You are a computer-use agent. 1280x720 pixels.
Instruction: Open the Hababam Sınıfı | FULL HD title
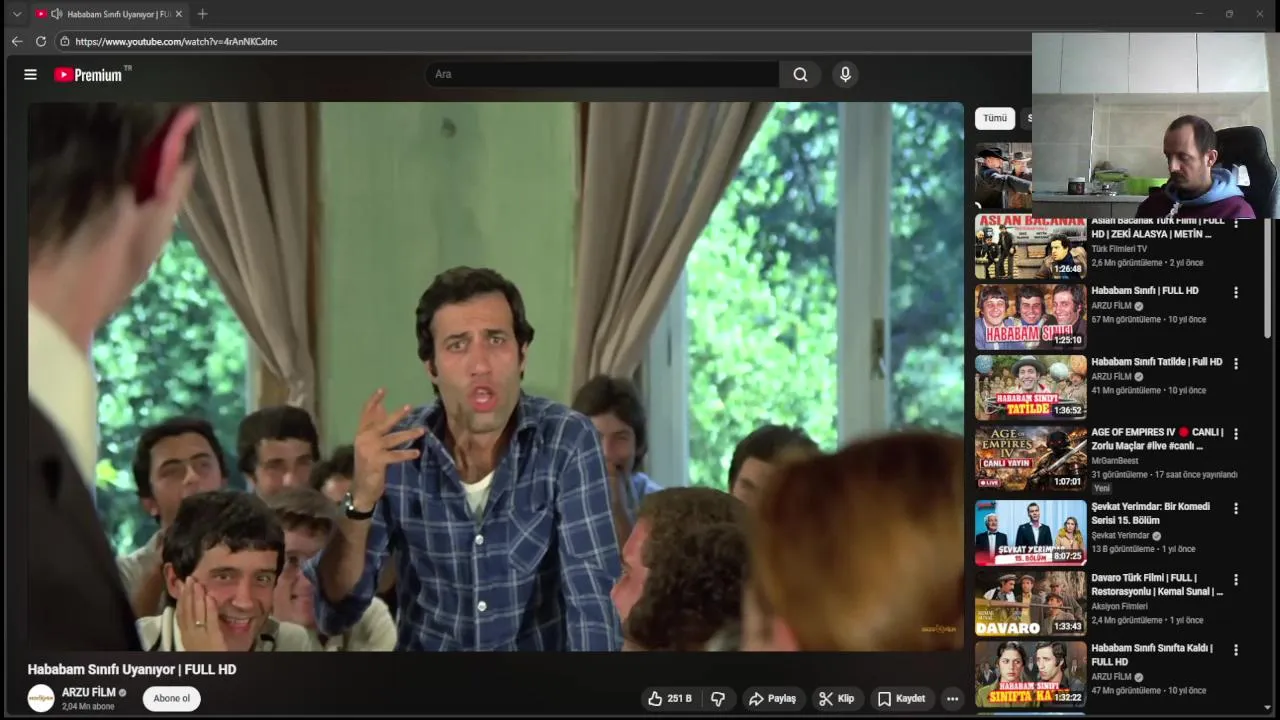point(1145,291)
